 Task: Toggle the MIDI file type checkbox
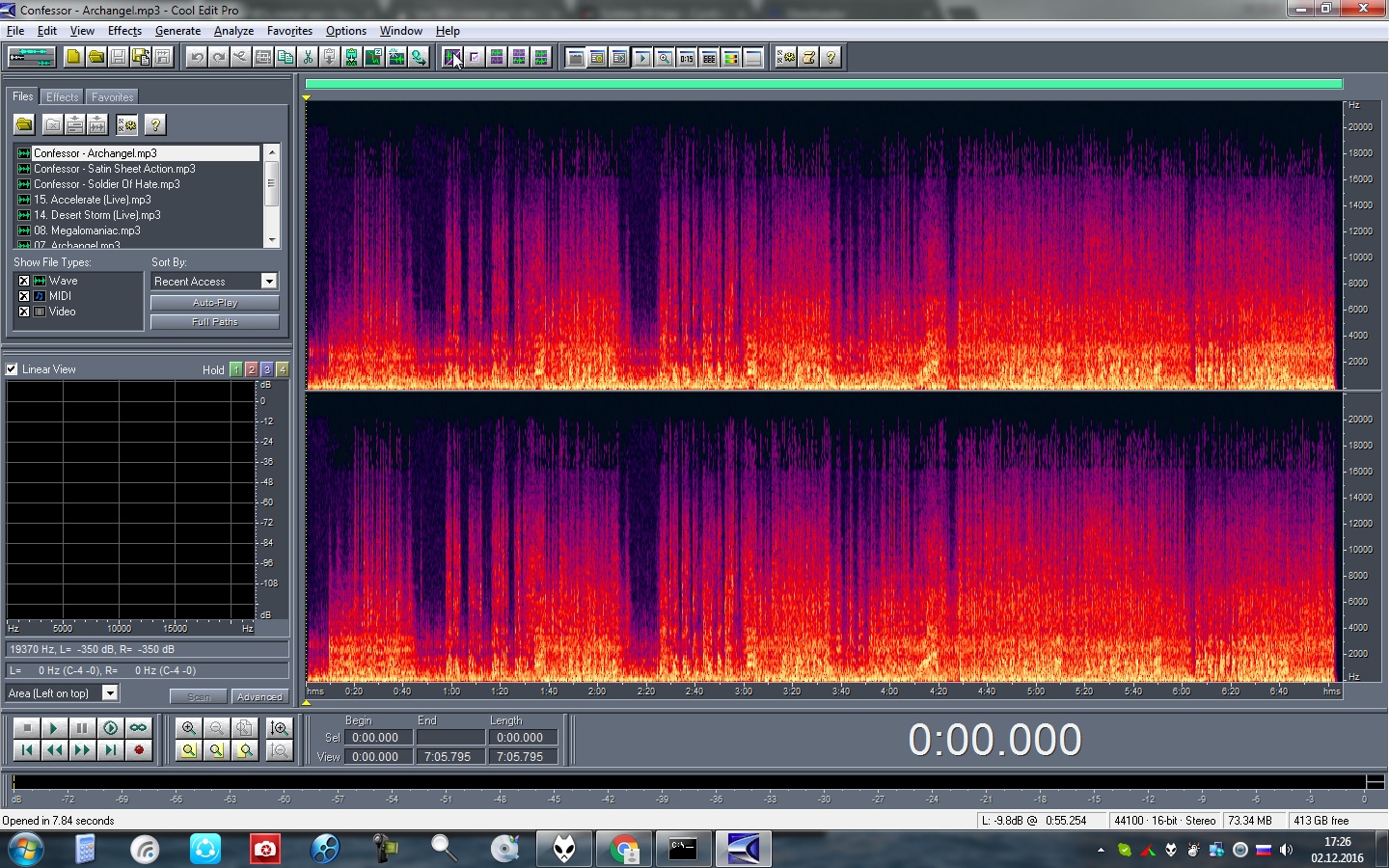[24, 296]
